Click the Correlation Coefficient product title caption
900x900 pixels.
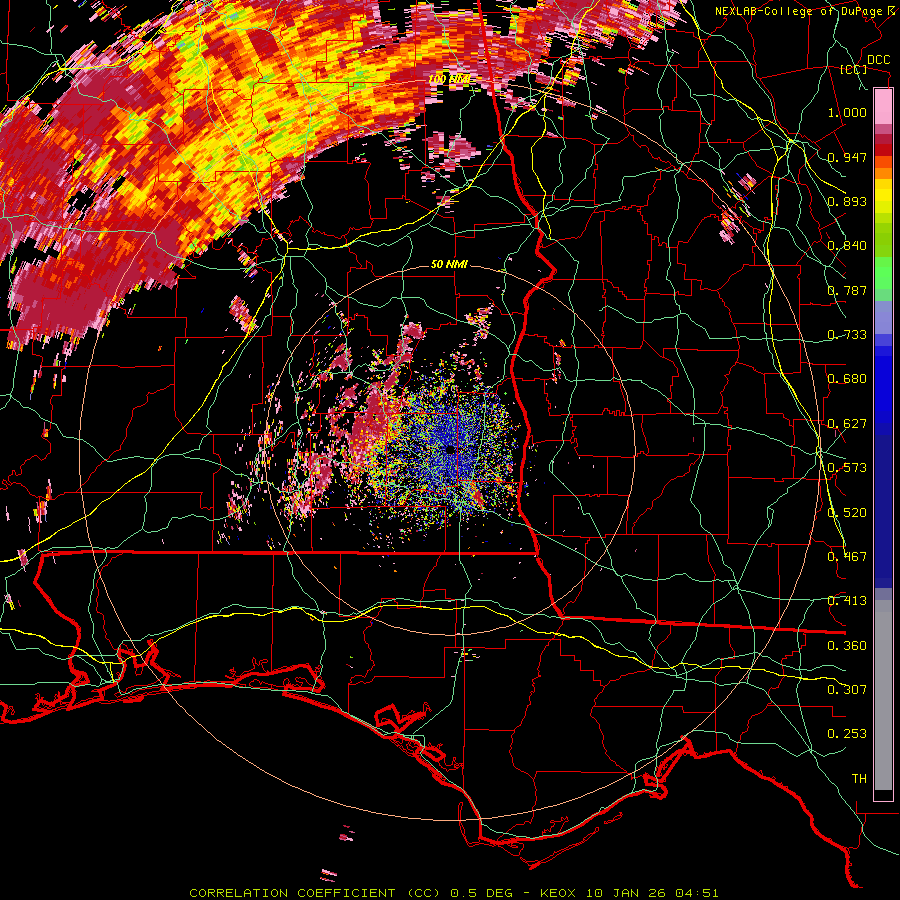coord(454,893)
